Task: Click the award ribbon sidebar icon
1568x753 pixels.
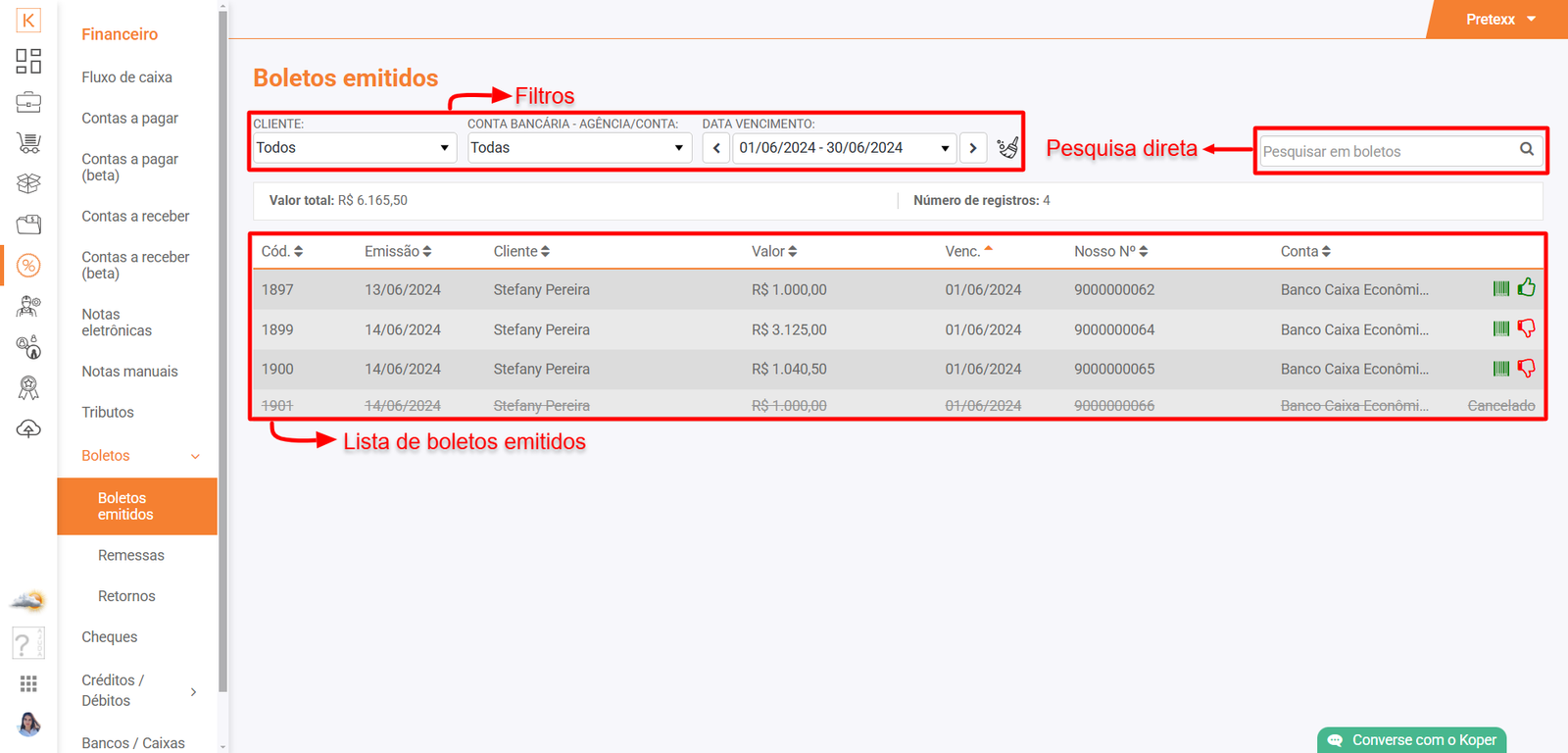Action: click(28, 388)
